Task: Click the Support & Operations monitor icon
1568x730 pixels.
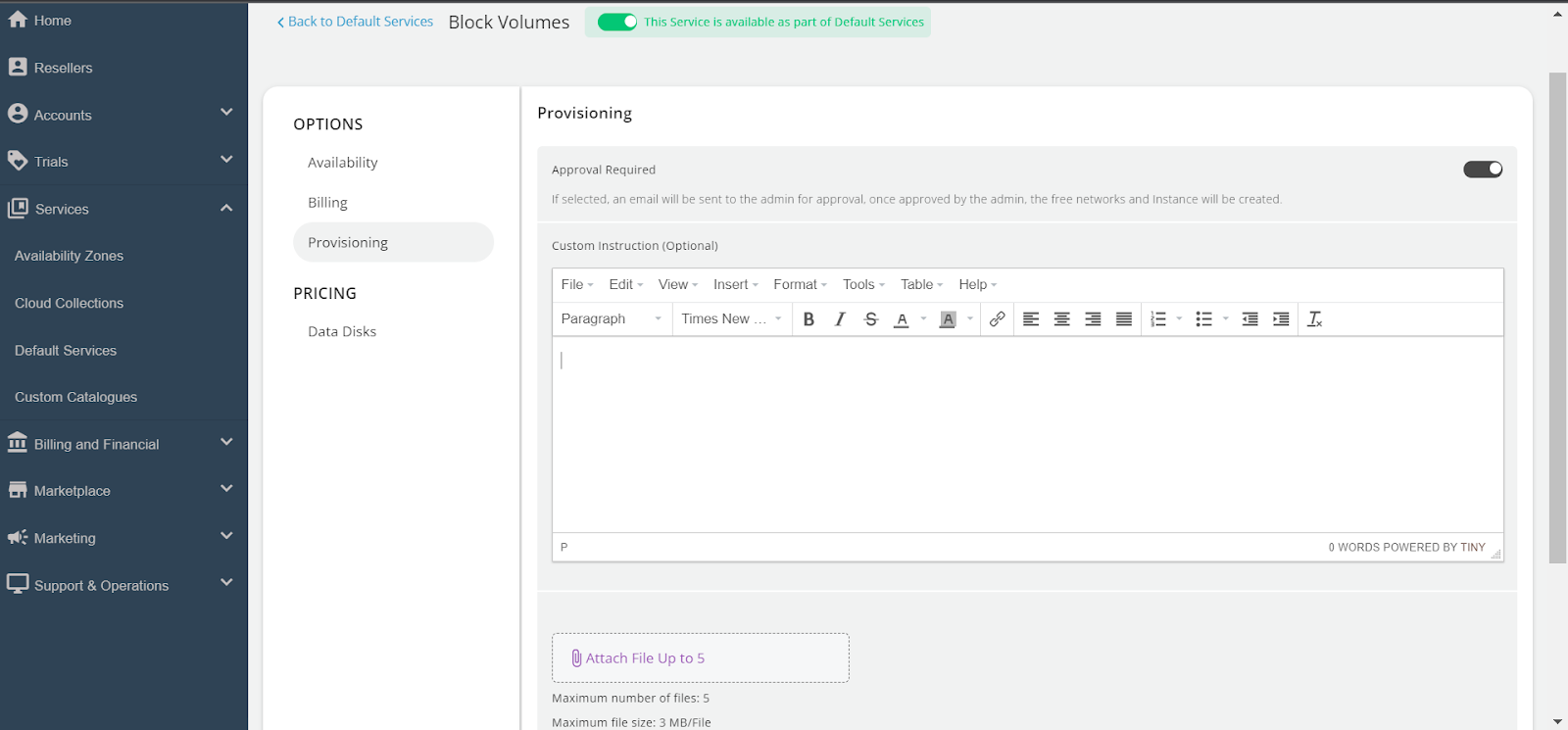Action: [18, 584]
